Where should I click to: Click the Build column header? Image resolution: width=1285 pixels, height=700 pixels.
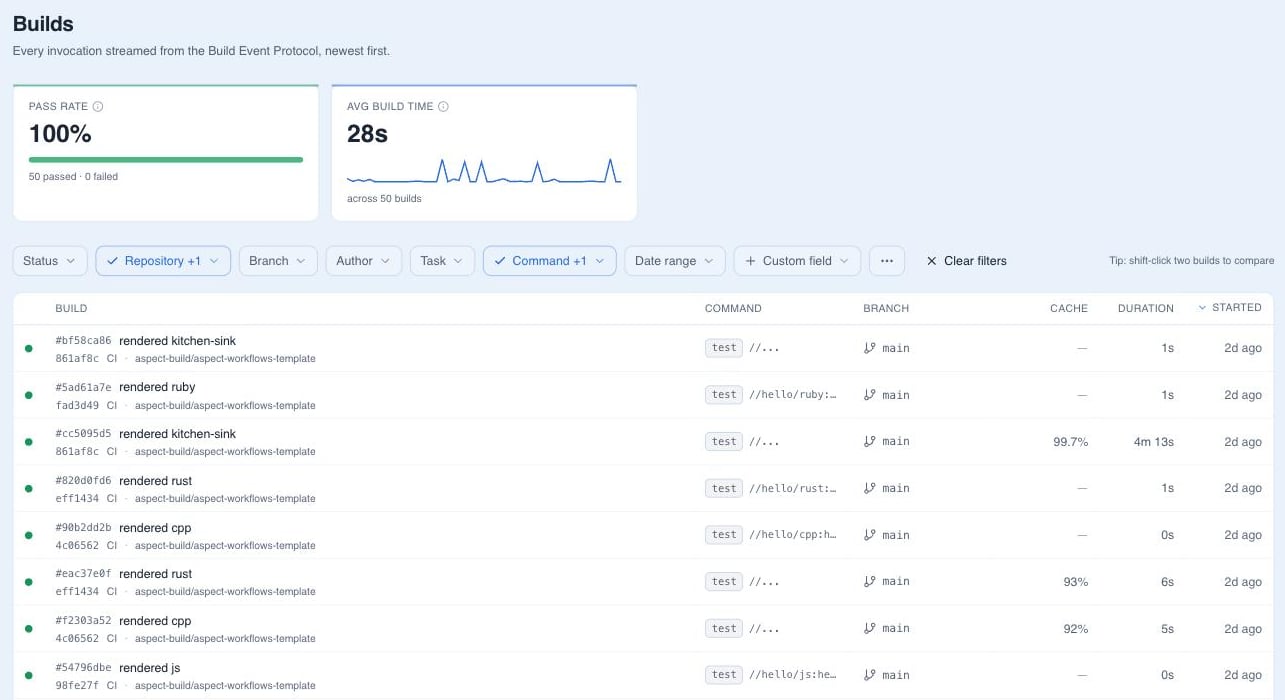[x=71, y=308]
